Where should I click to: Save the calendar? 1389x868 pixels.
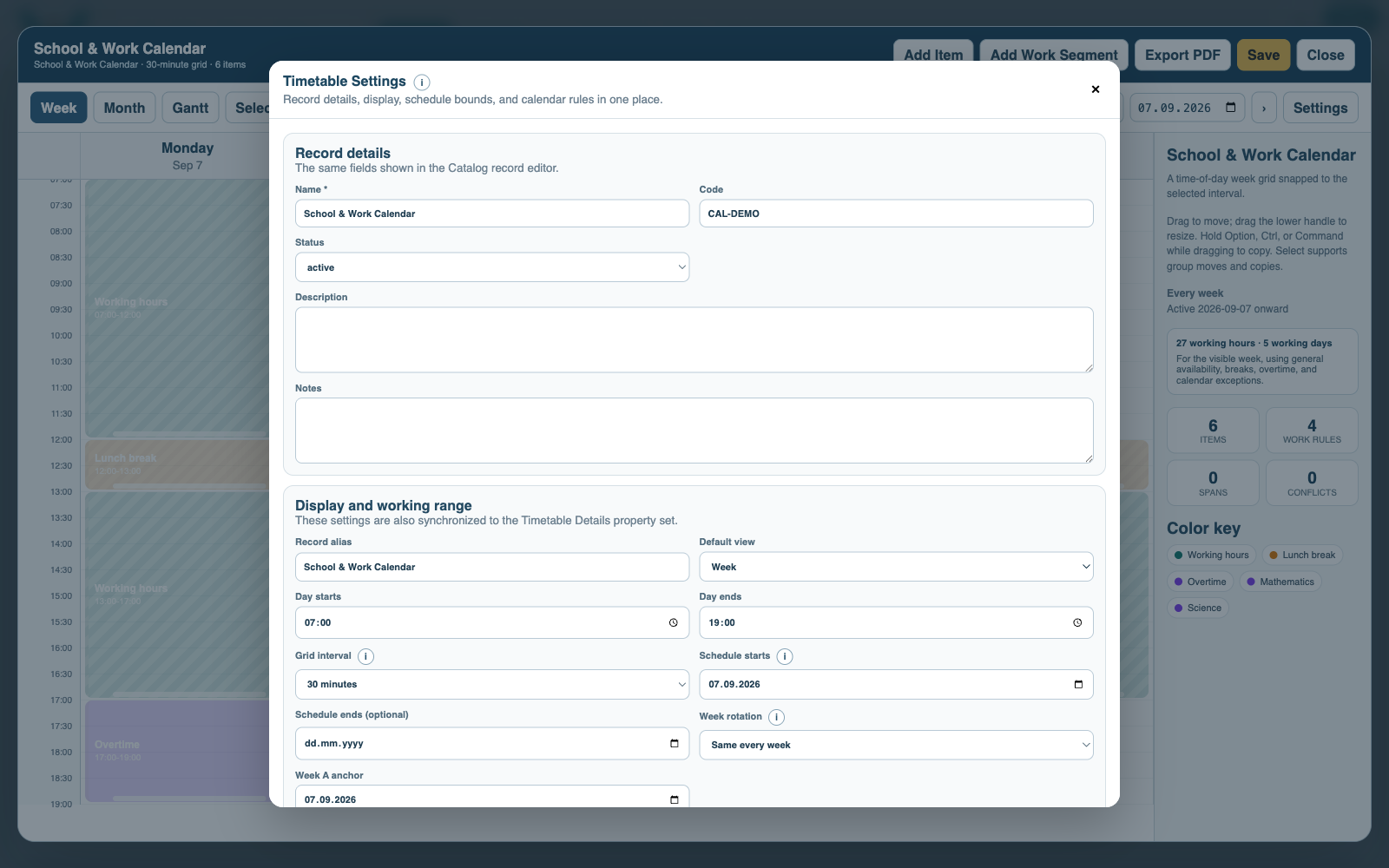point(1263,55)
